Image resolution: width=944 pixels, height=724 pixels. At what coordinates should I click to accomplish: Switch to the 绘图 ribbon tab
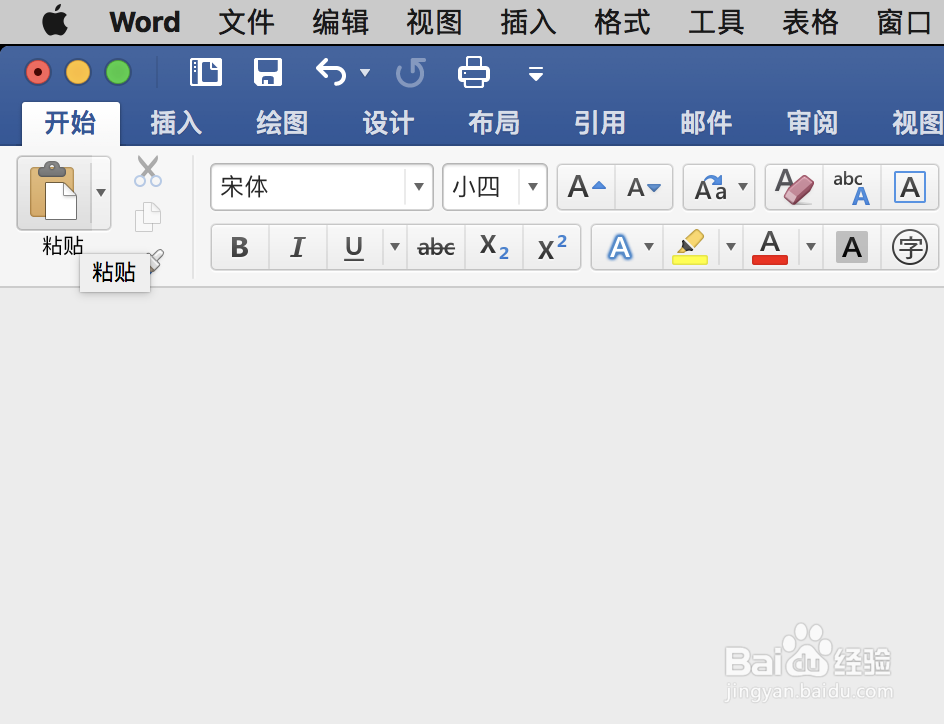coord(282,123)
